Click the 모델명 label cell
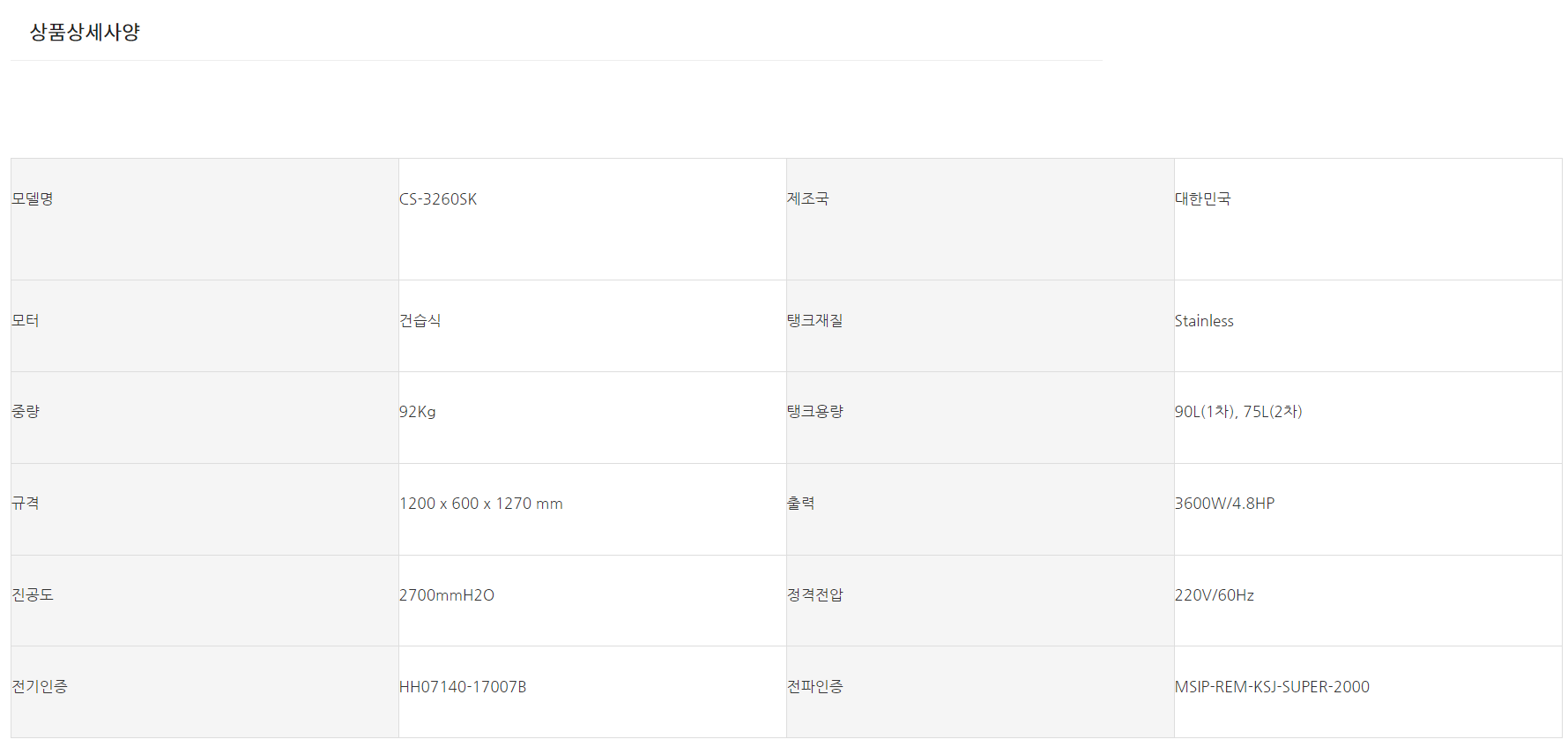The image size is (1568, 747). (x=33, y=199)
